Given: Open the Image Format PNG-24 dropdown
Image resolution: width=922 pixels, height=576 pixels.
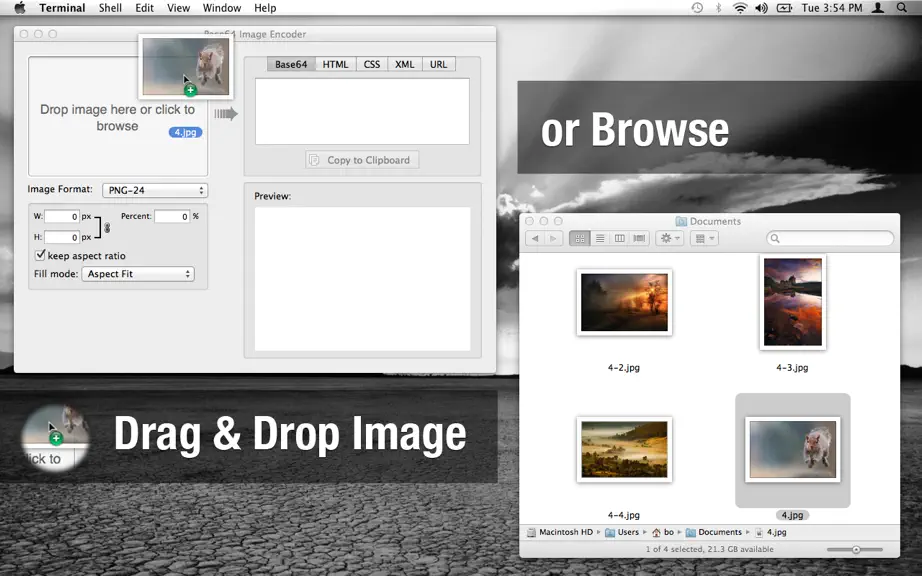Looking at the screenshot, I should pyautogui.click(x=155, y=190).
